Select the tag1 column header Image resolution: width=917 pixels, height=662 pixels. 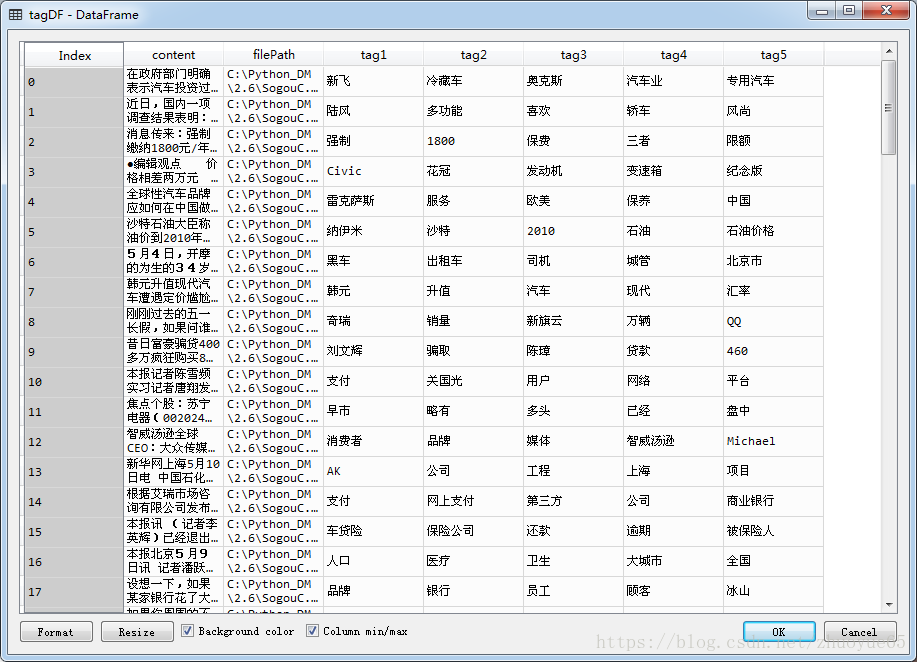pyautogui.click(x=374, y=55)
